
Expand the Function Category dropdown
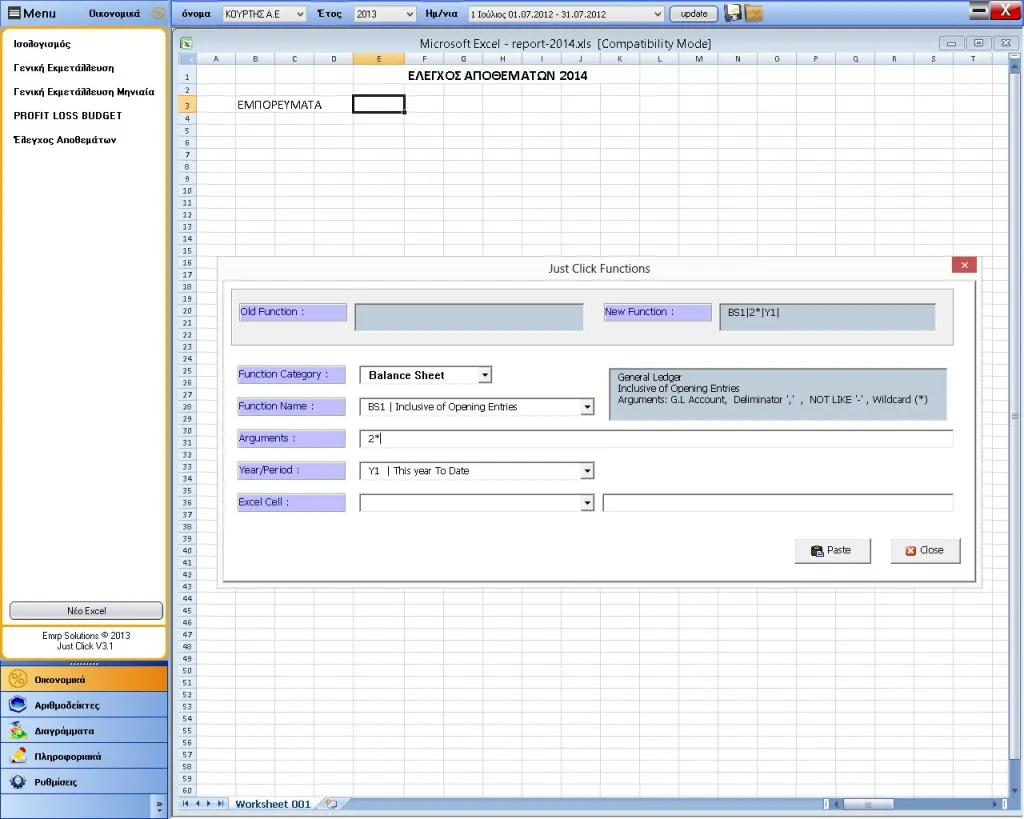484,375
